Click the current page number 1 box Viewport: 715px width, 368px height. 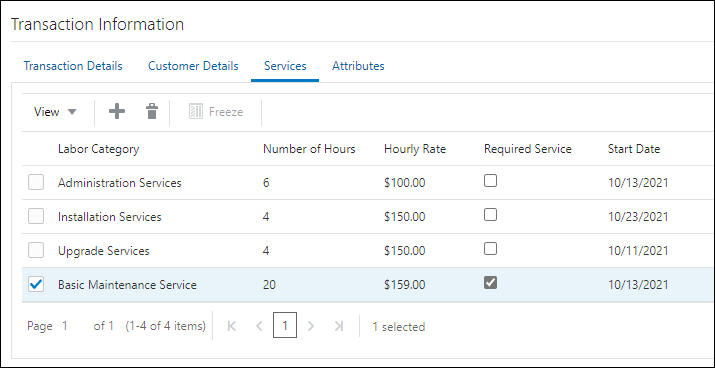point(285,325)
